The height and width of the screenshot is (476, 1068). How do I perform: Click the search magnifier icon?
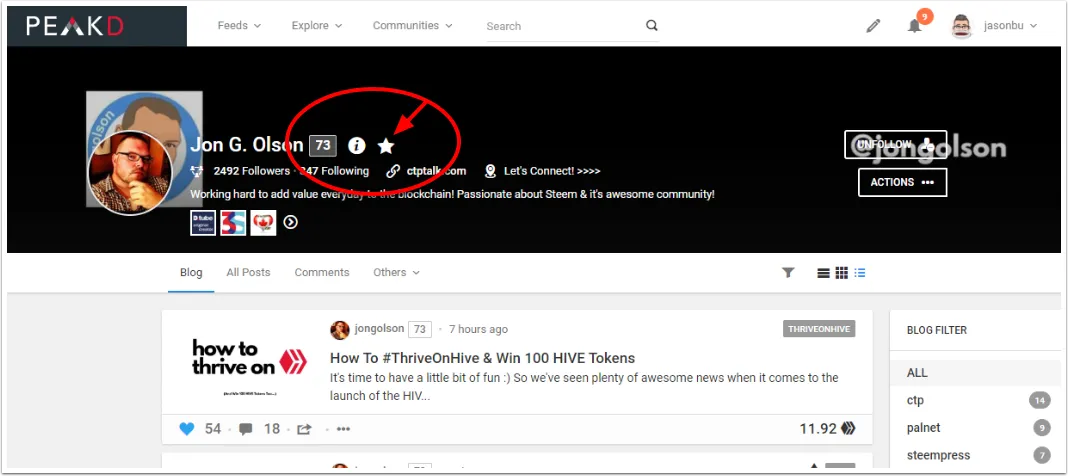[652, 25]
